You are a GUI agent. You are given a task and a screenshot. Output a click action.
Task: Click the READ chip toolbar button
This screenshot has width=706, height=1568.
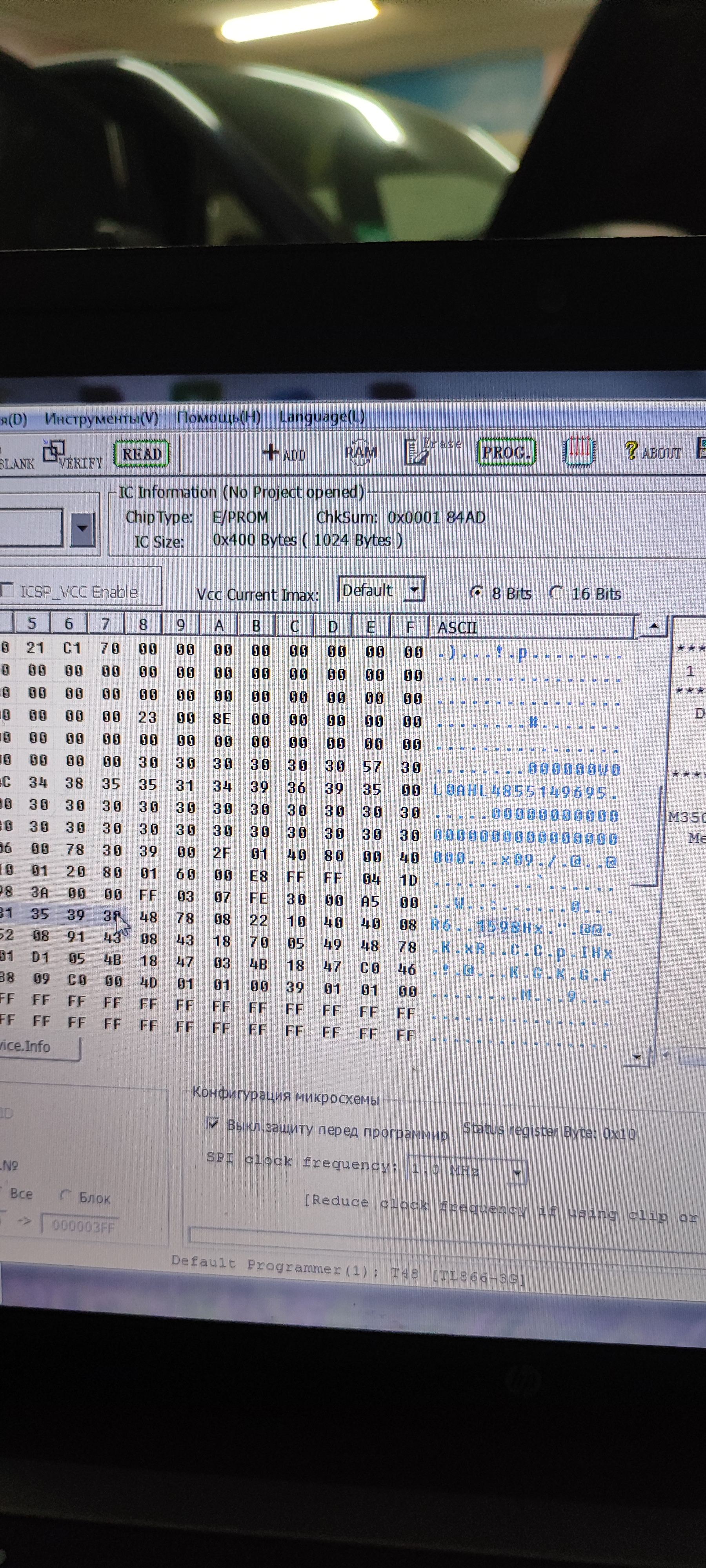coord(141,454)
